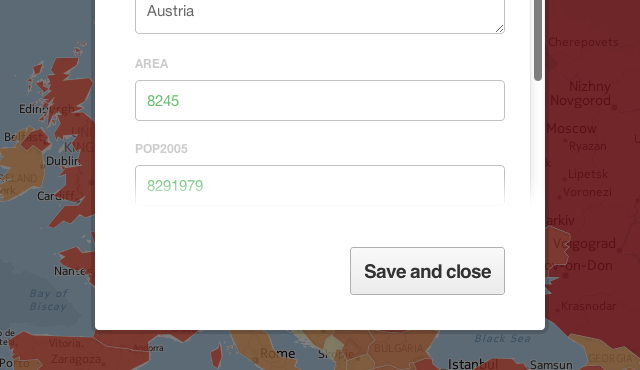The image size is (640, 370).
Task: Click the Zaragoza label in Spain
Action: click(76, 359)
